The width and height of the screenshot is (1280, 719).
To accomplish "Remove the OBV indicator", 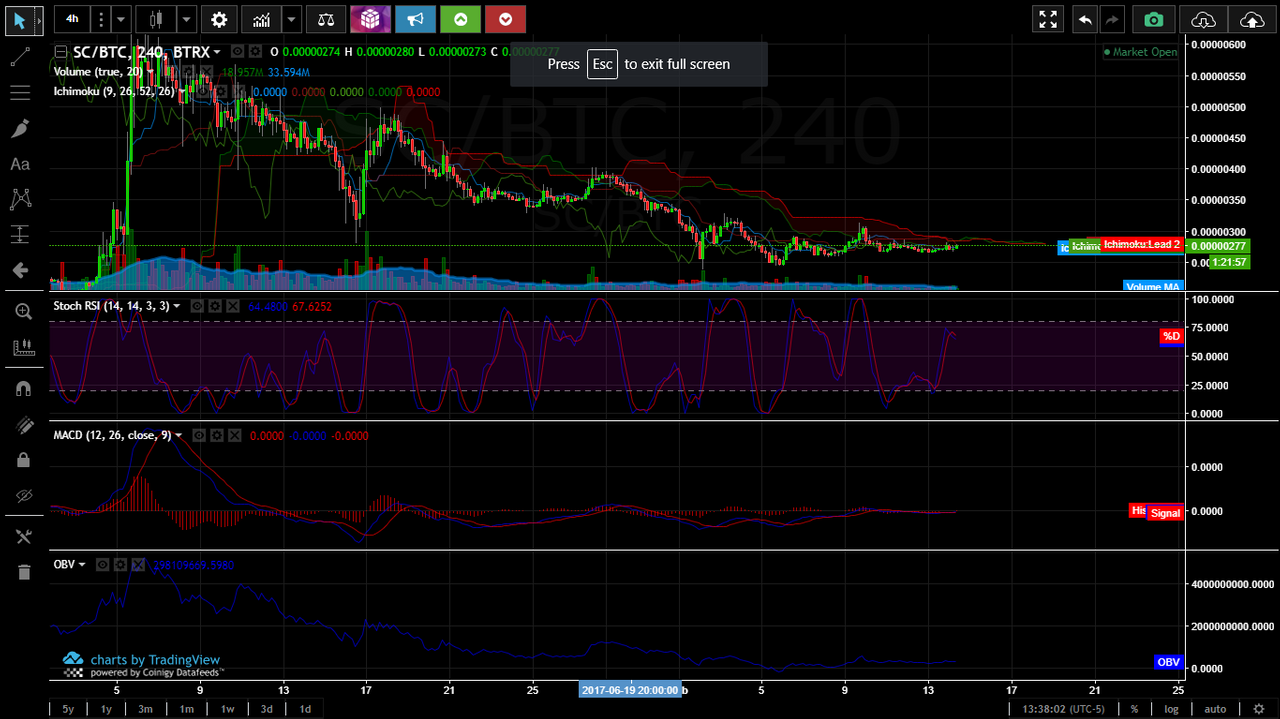I will coord(138,565).
